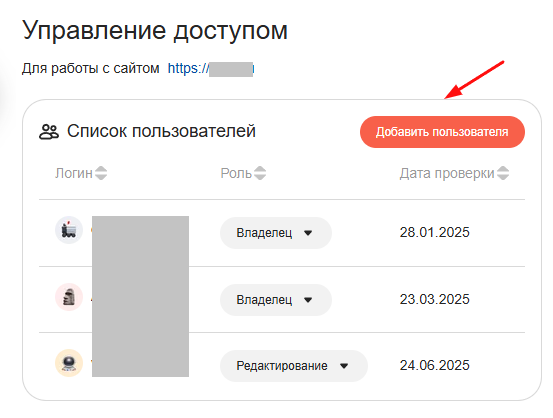The width and height of the screenshot is (553, 418).
Task: Select the astronaut avatar of the third user
Action: (x=69, y=363)
